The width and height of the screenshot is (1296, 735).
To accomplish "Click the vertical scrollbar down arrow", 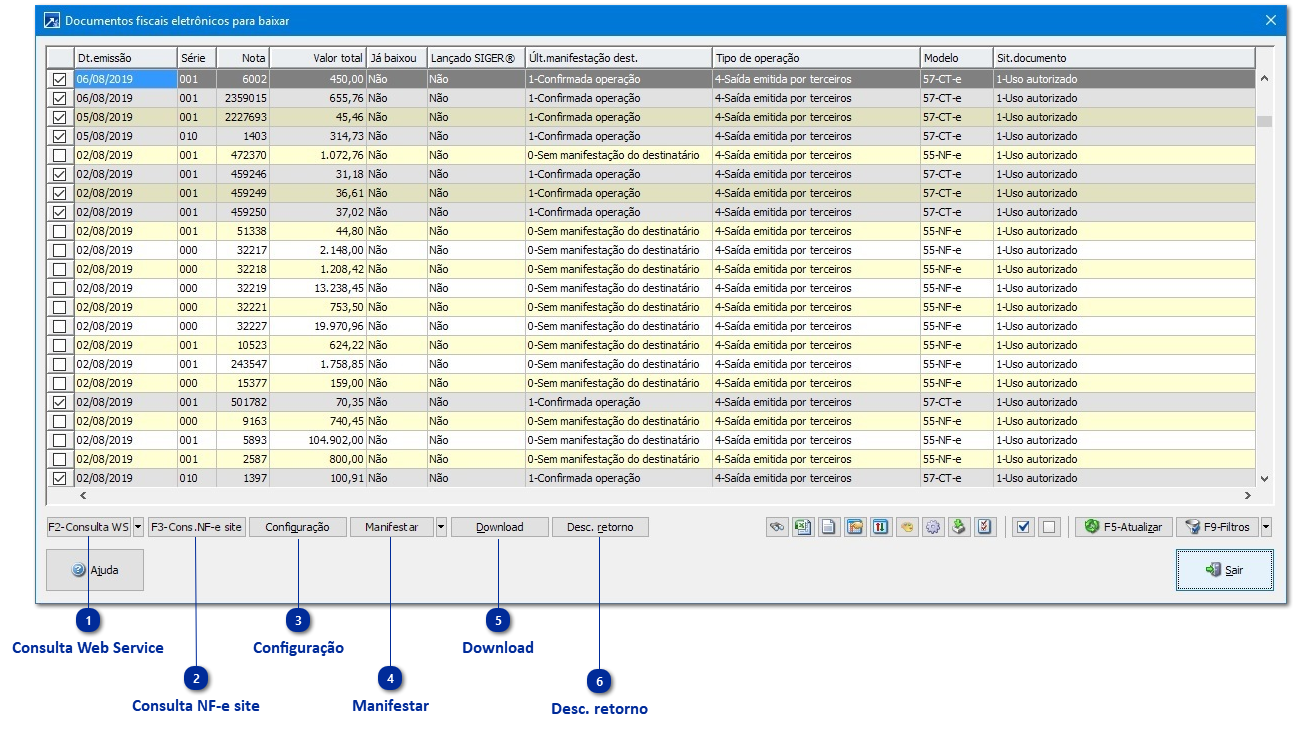I will (1264, 479).
